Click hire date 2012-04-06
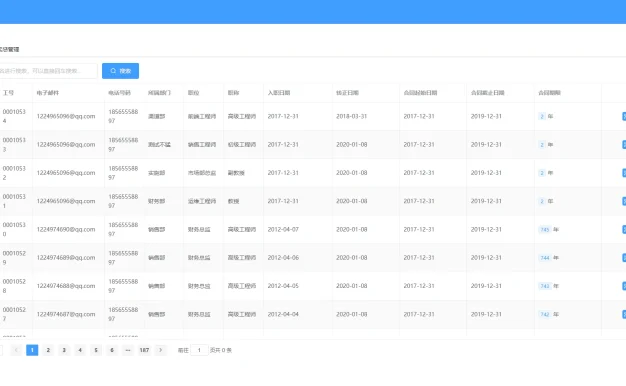Viewport: 626px width, 386px height. click(x=283, y=258)
